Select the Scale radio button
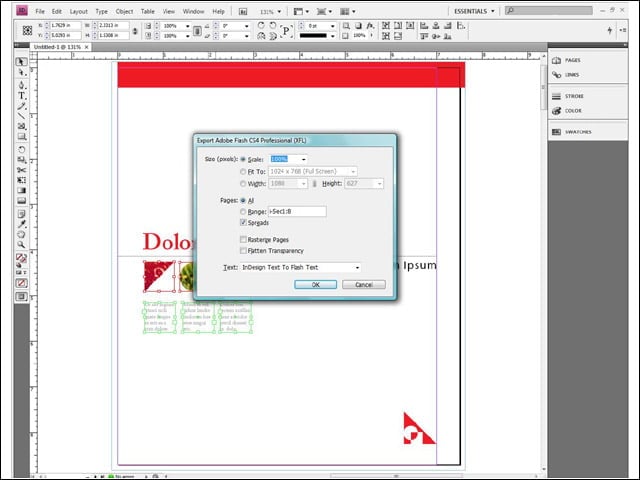 point(243,159)
